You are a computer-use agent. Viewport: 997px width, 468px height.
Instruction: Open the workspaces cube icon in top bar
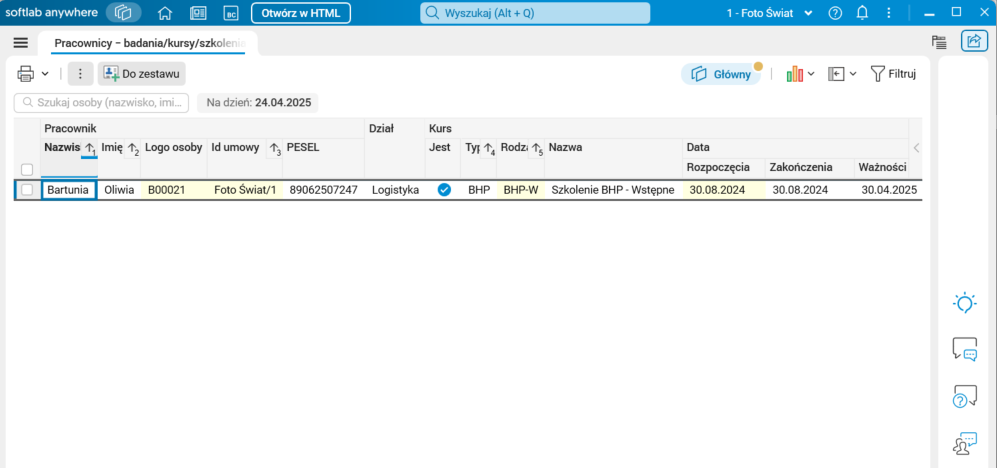click(123, 12)
